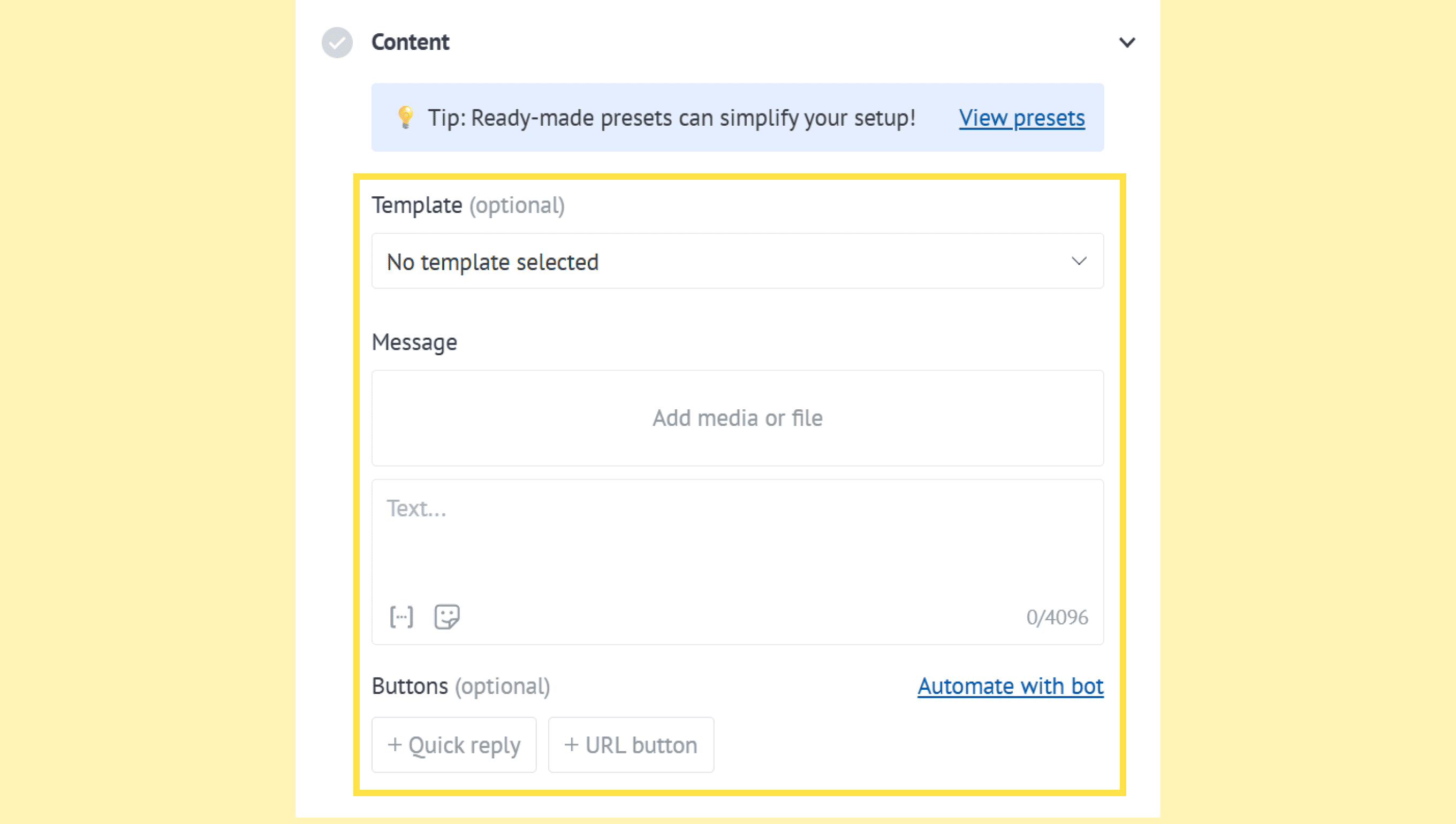Click the Content section title

410,42
